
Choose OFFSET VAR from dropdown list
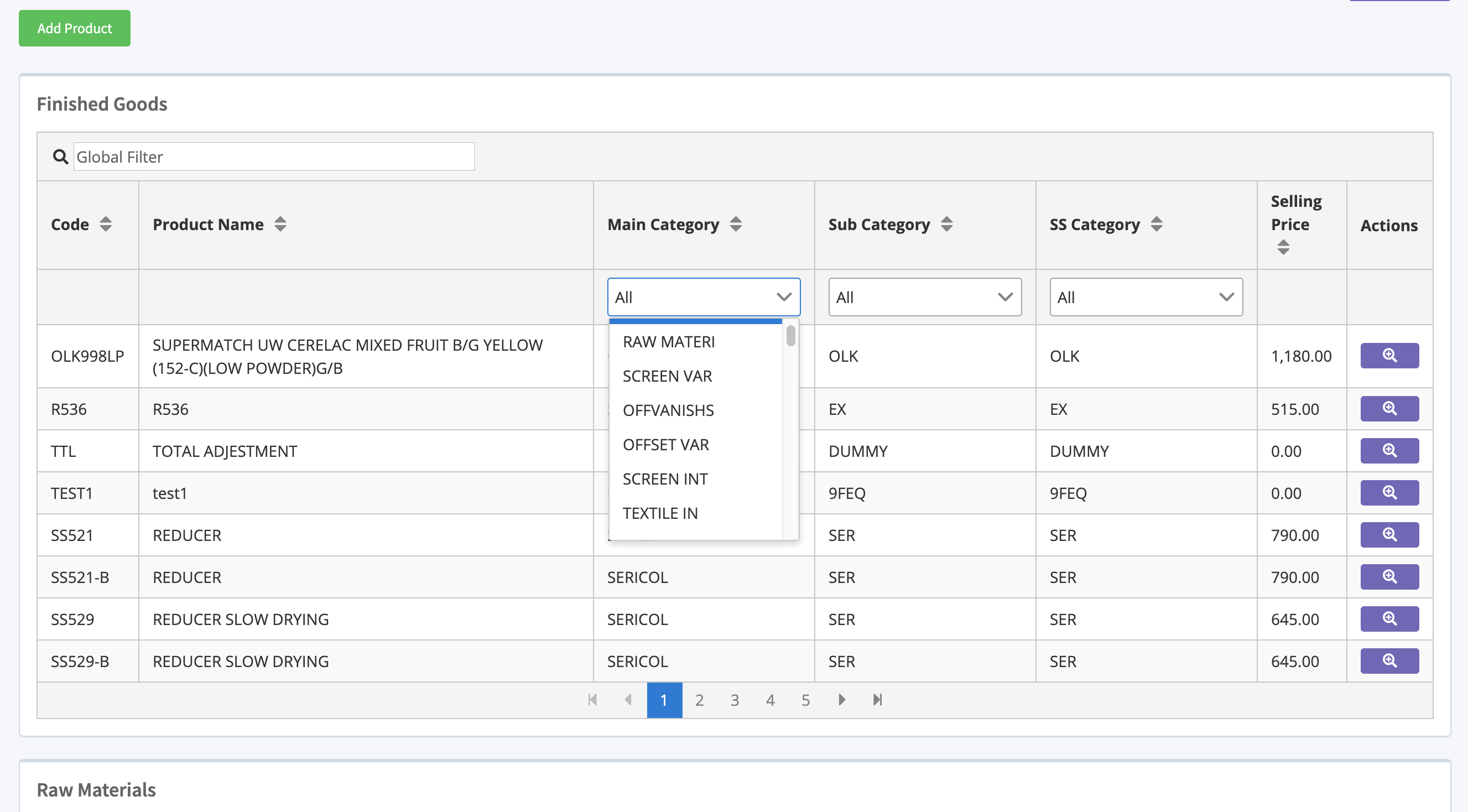click(x=665, y=445)
